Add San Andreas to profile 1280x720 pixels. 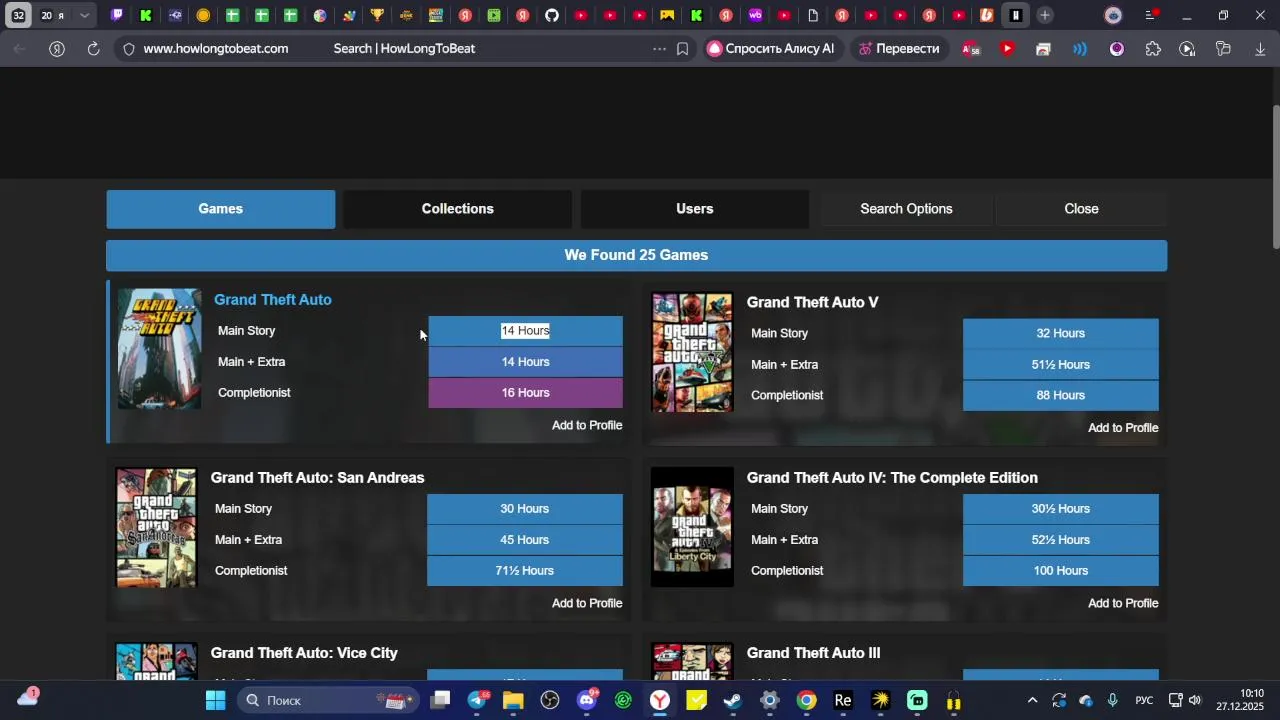[587, 603]
